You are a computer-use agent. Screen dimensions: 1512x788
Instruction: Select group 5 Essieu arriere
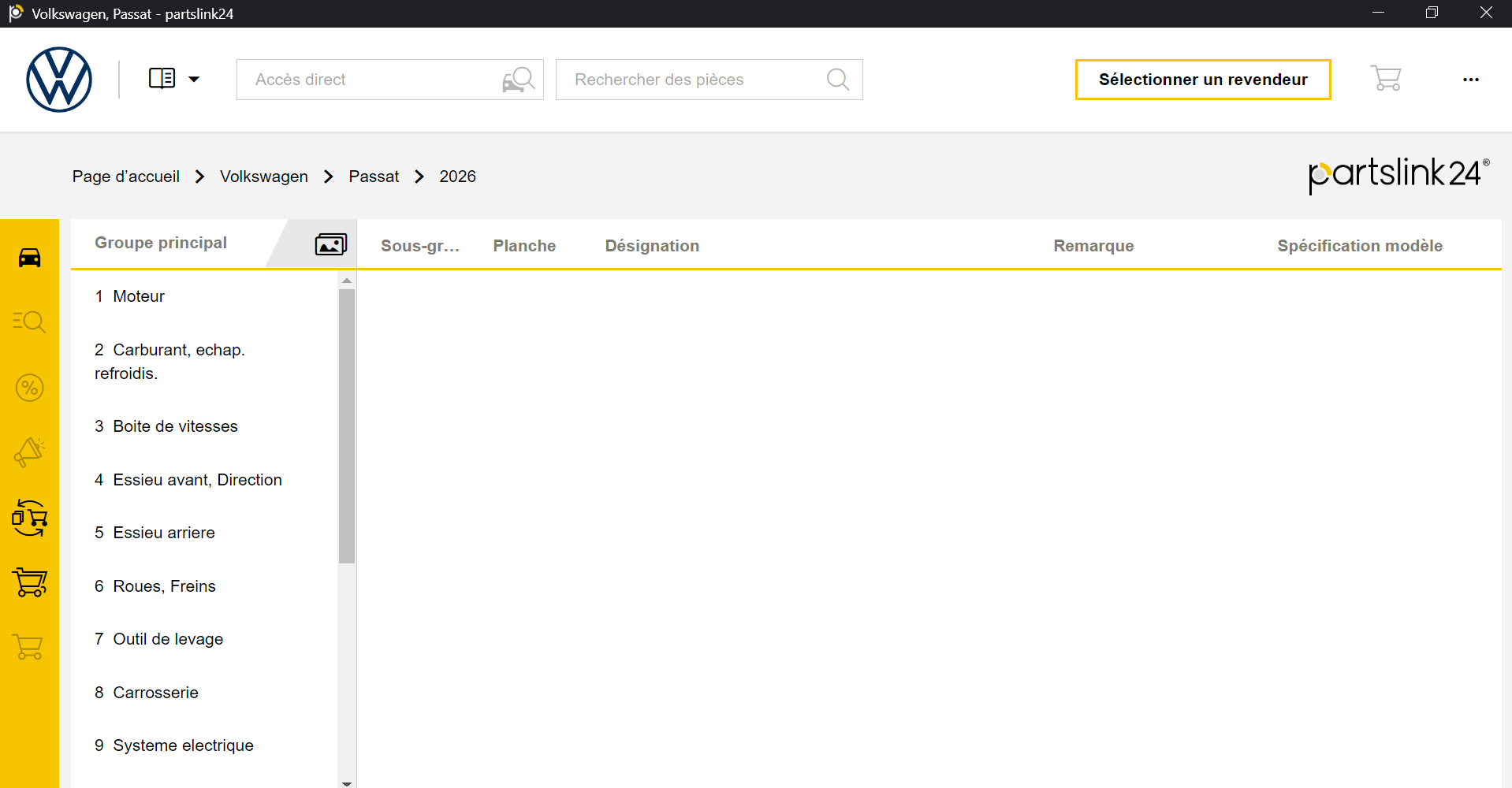204,533
